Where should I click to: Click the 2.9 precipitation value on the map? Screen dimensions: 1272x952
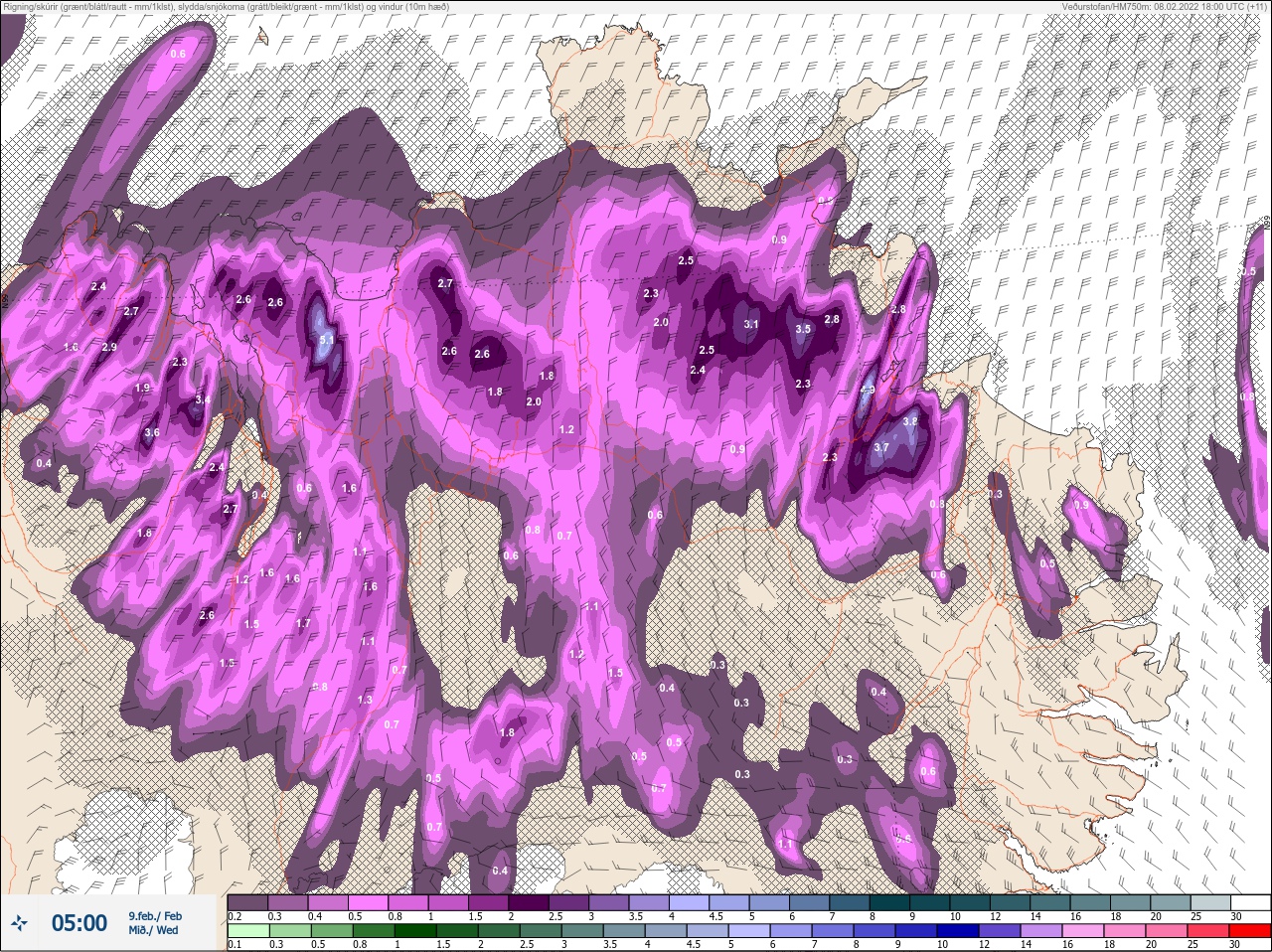(x=109, y=347)
